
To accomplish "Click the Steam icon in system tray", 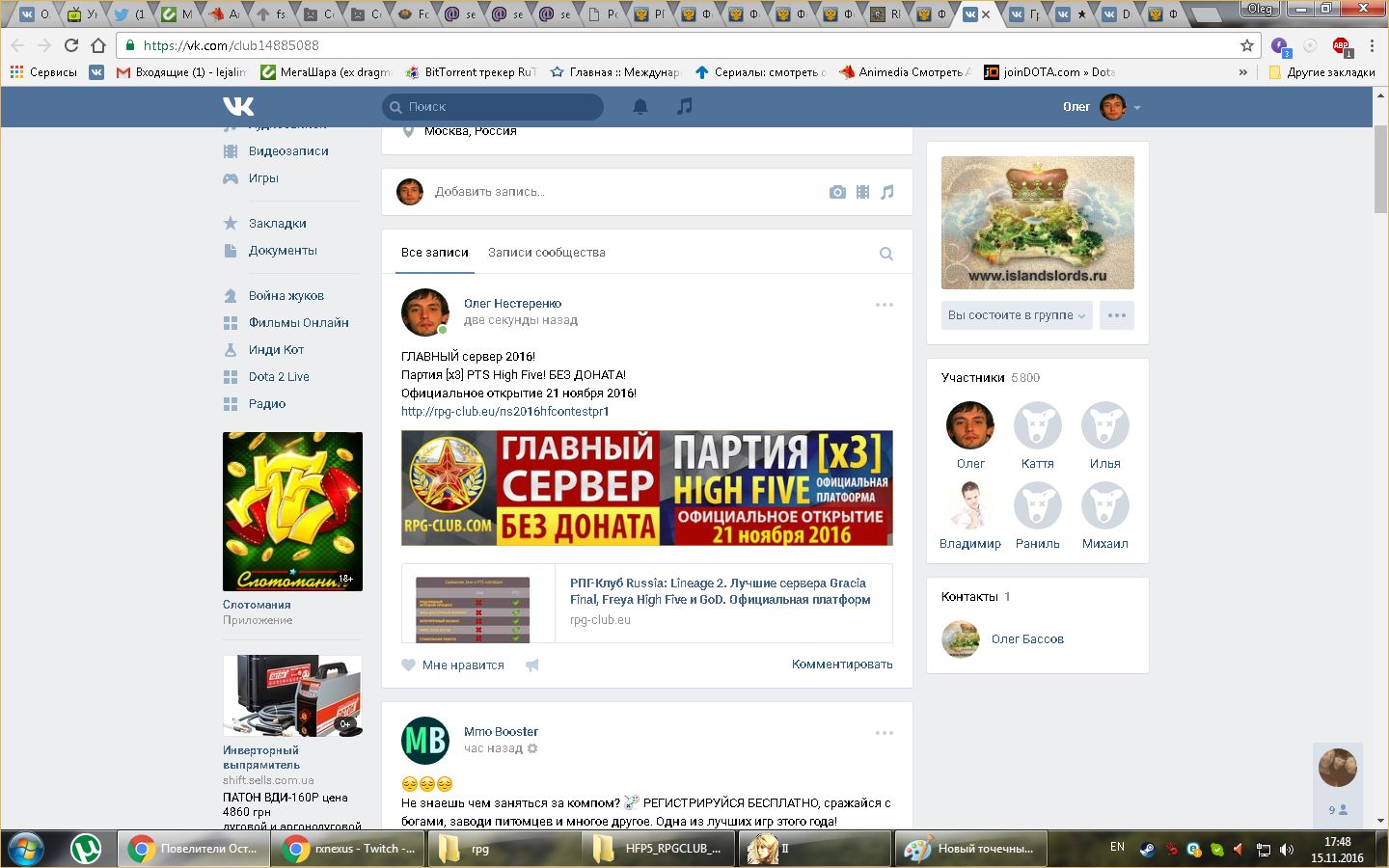I will pyautogui.click(x=1147, y=850).
